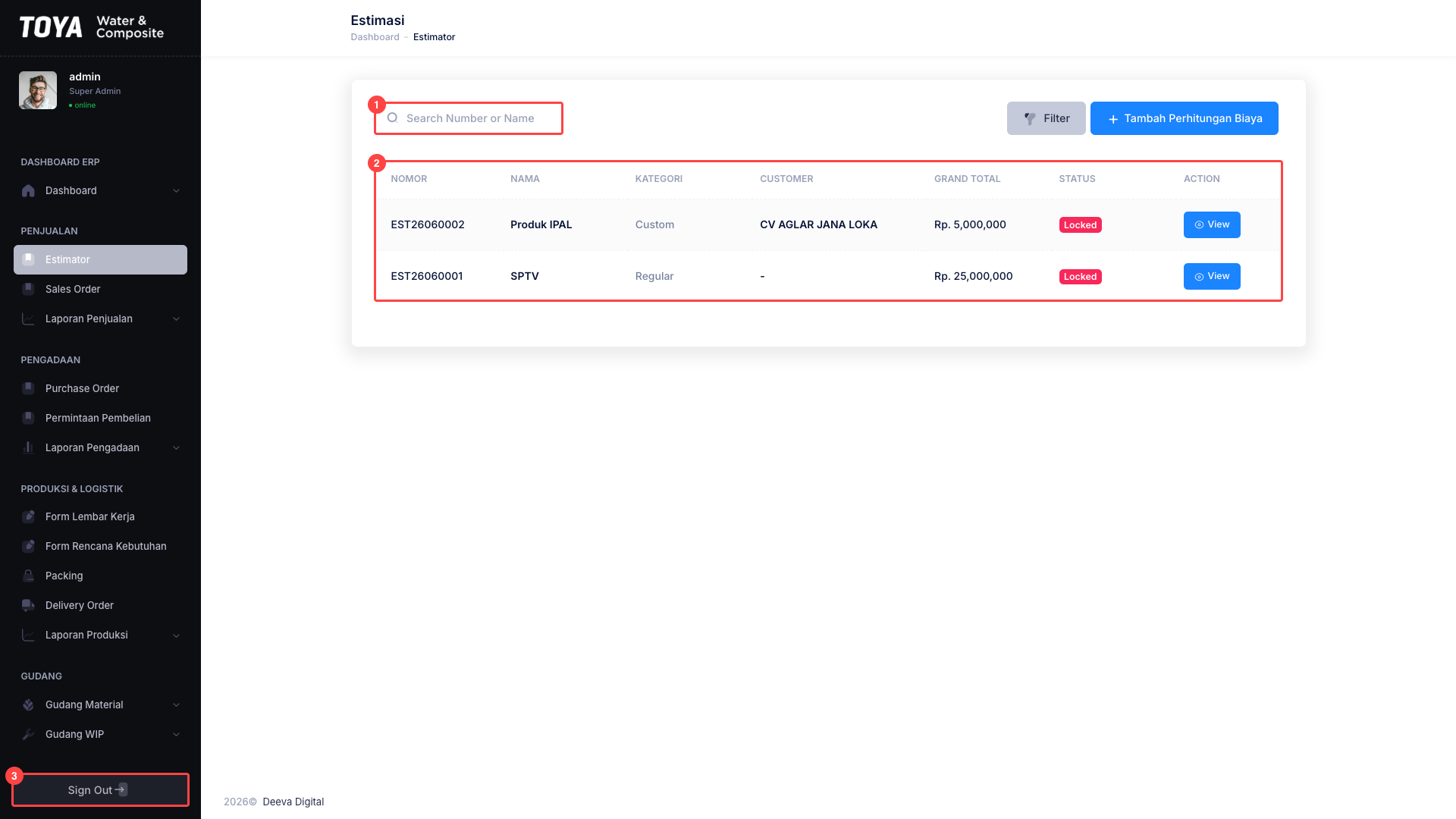Click the EST26060002 number cell

point(427,224)
